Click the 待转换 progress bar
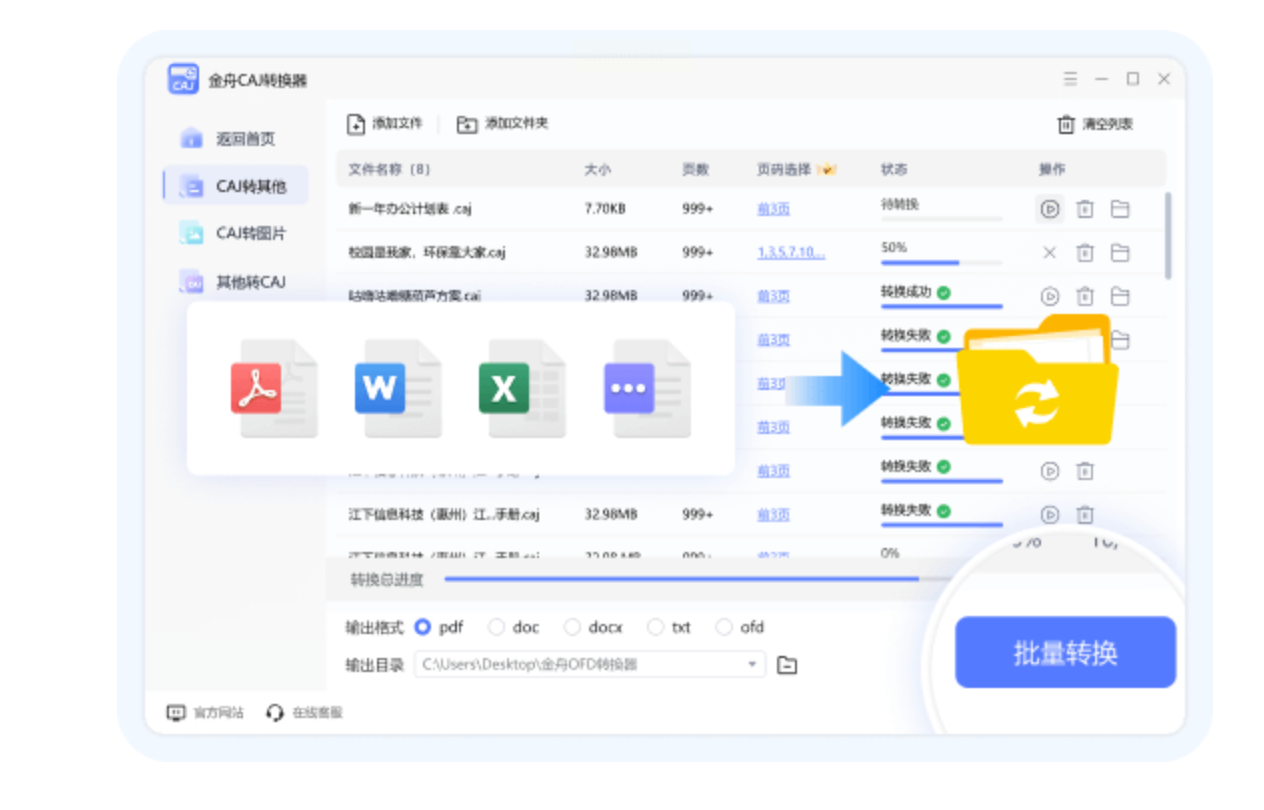 [941, 219]
